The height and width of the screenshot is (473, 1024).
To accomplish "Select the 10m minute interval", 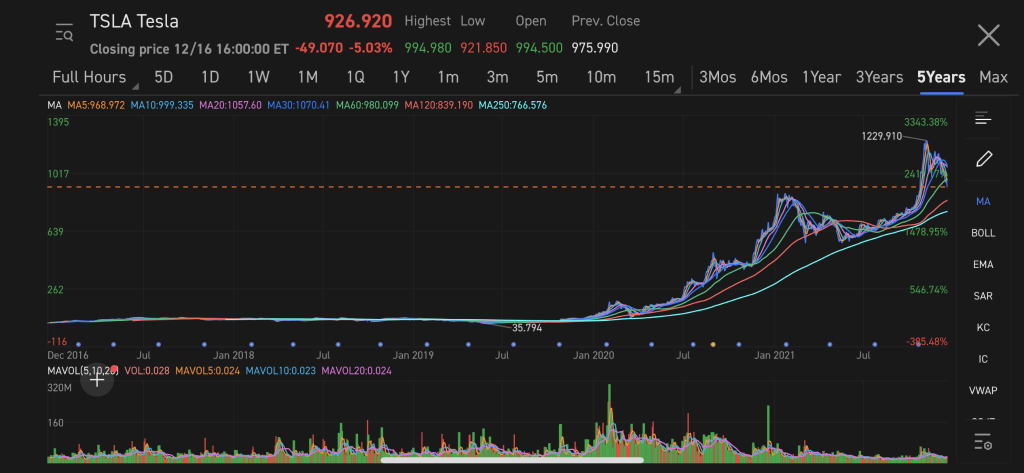I will pyautogui.click(x=601, y=77).
